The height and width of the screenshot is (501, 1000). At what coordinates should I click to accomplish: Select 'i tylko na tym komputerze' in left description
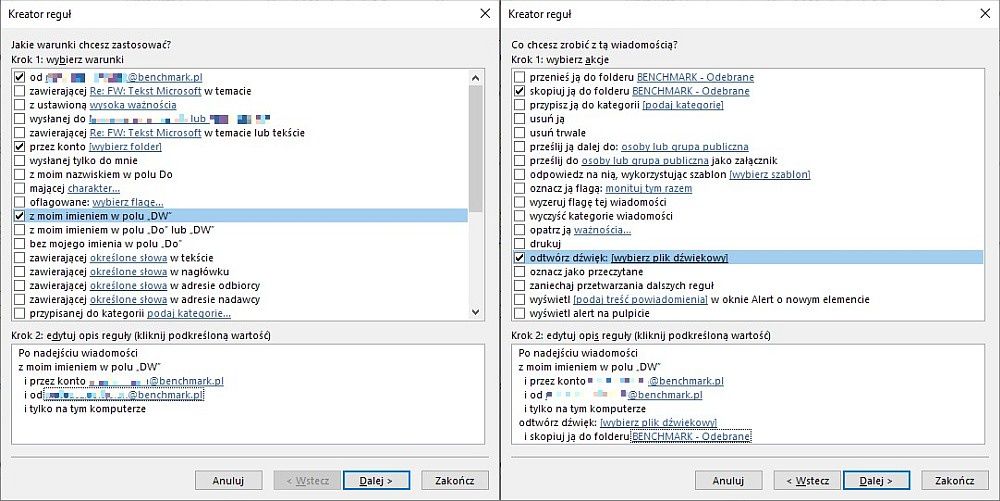[x=85, y=409]
